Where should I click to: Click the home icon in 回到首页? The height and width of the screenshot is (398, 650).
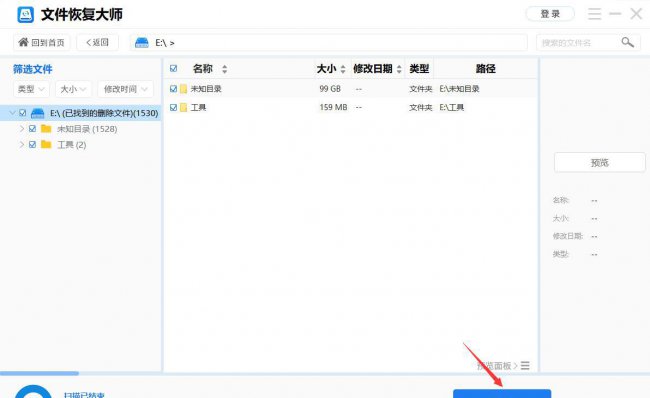pos(23,42)
